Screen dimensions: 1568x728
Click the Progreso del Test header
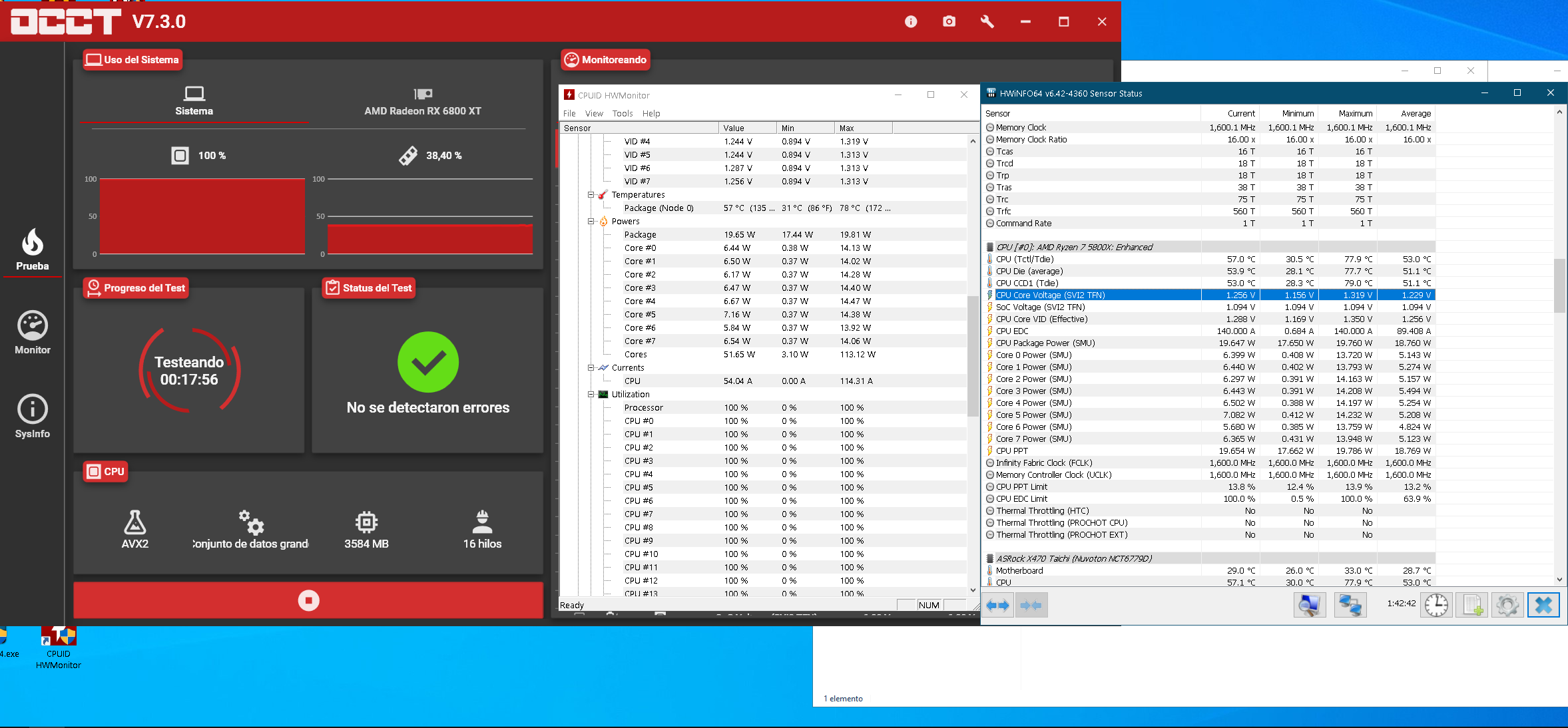pos(136,288)
